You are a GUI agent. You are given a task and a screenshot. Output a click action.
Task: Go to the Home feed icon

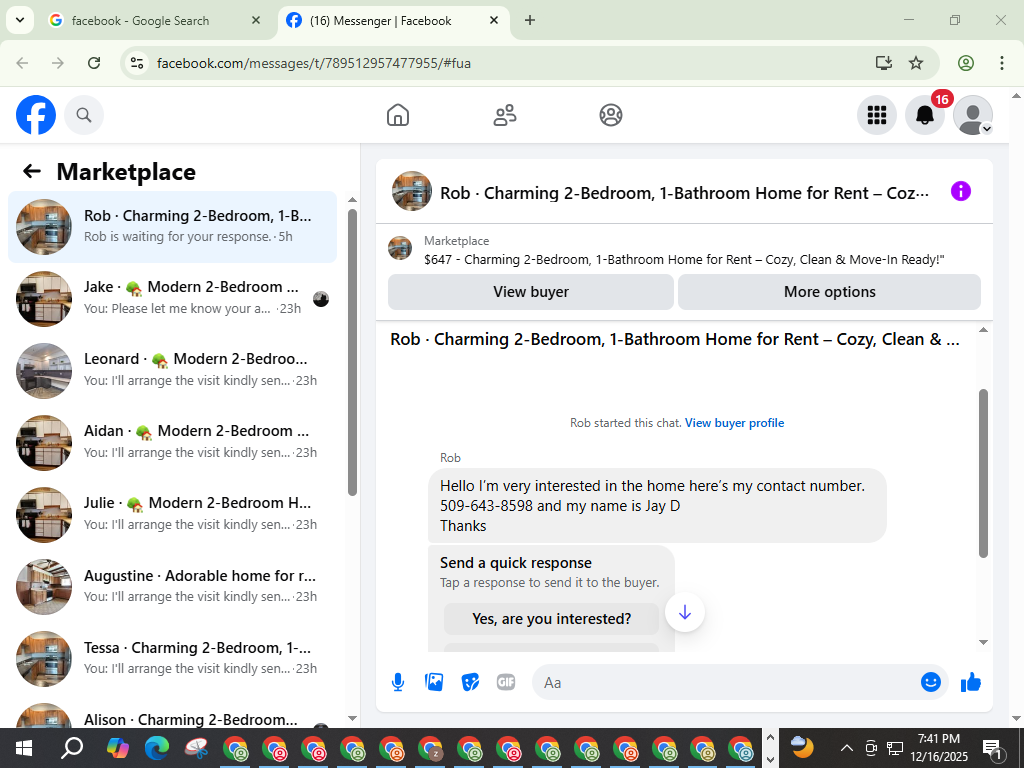[398, 115]
